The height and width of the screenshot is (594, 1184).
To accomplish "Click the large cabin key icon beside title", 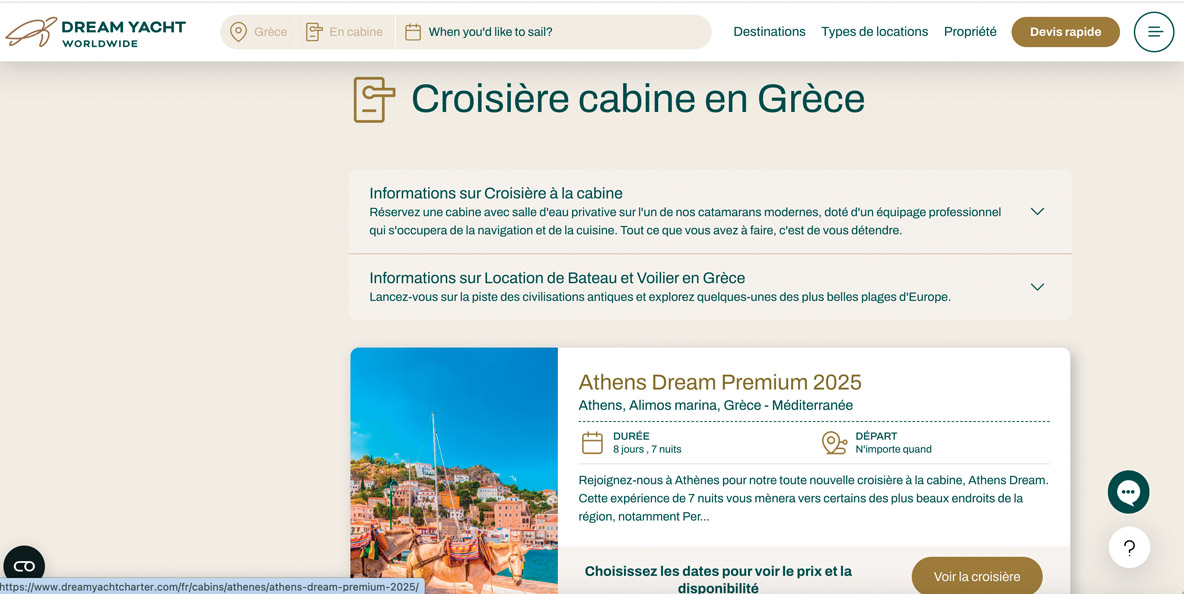I will pyautogui.click(x=374, y=99).
